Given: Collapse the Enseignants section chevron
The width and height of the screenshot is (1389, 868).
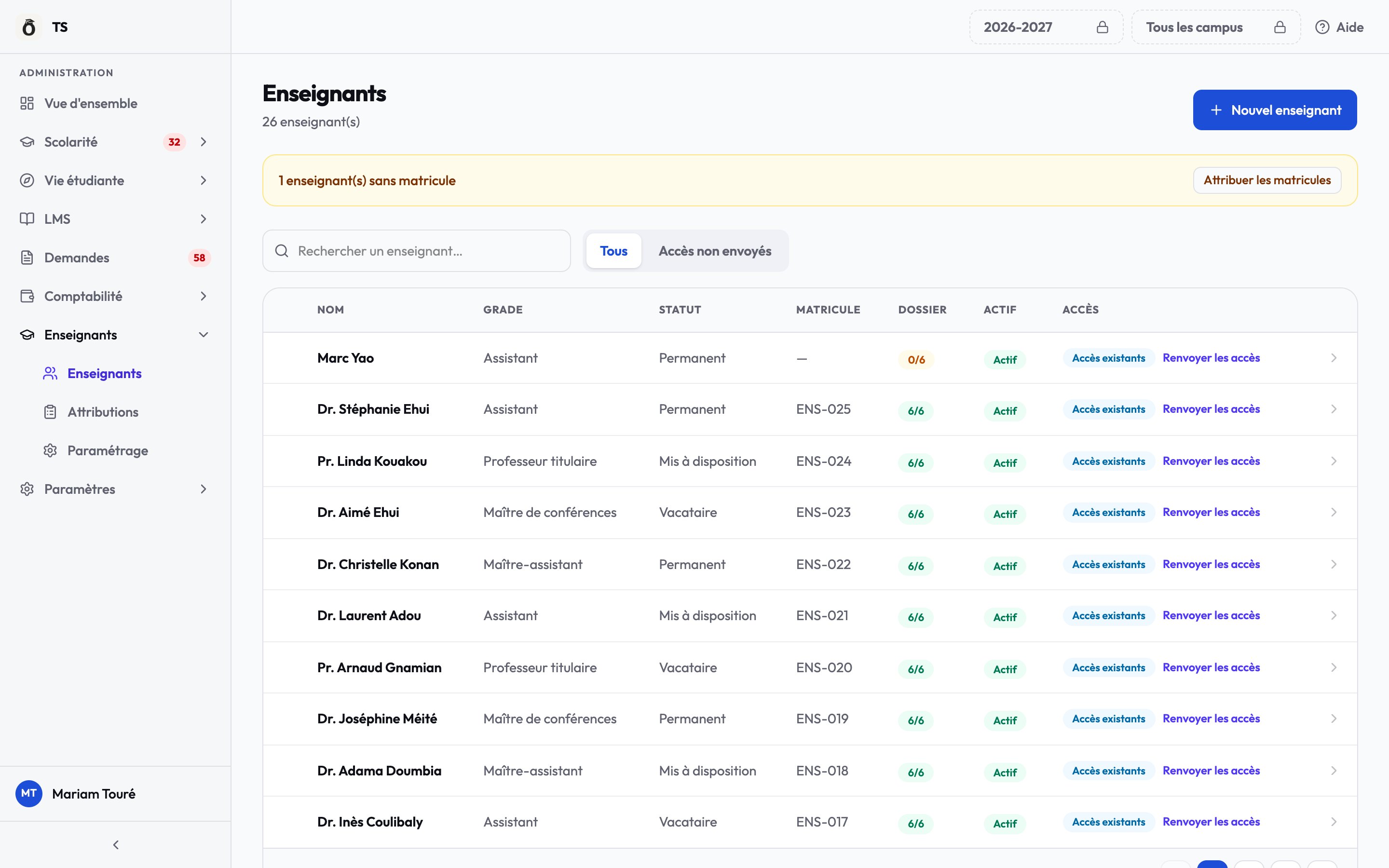Looking at the screenshot, I should (x=203, y=335).
